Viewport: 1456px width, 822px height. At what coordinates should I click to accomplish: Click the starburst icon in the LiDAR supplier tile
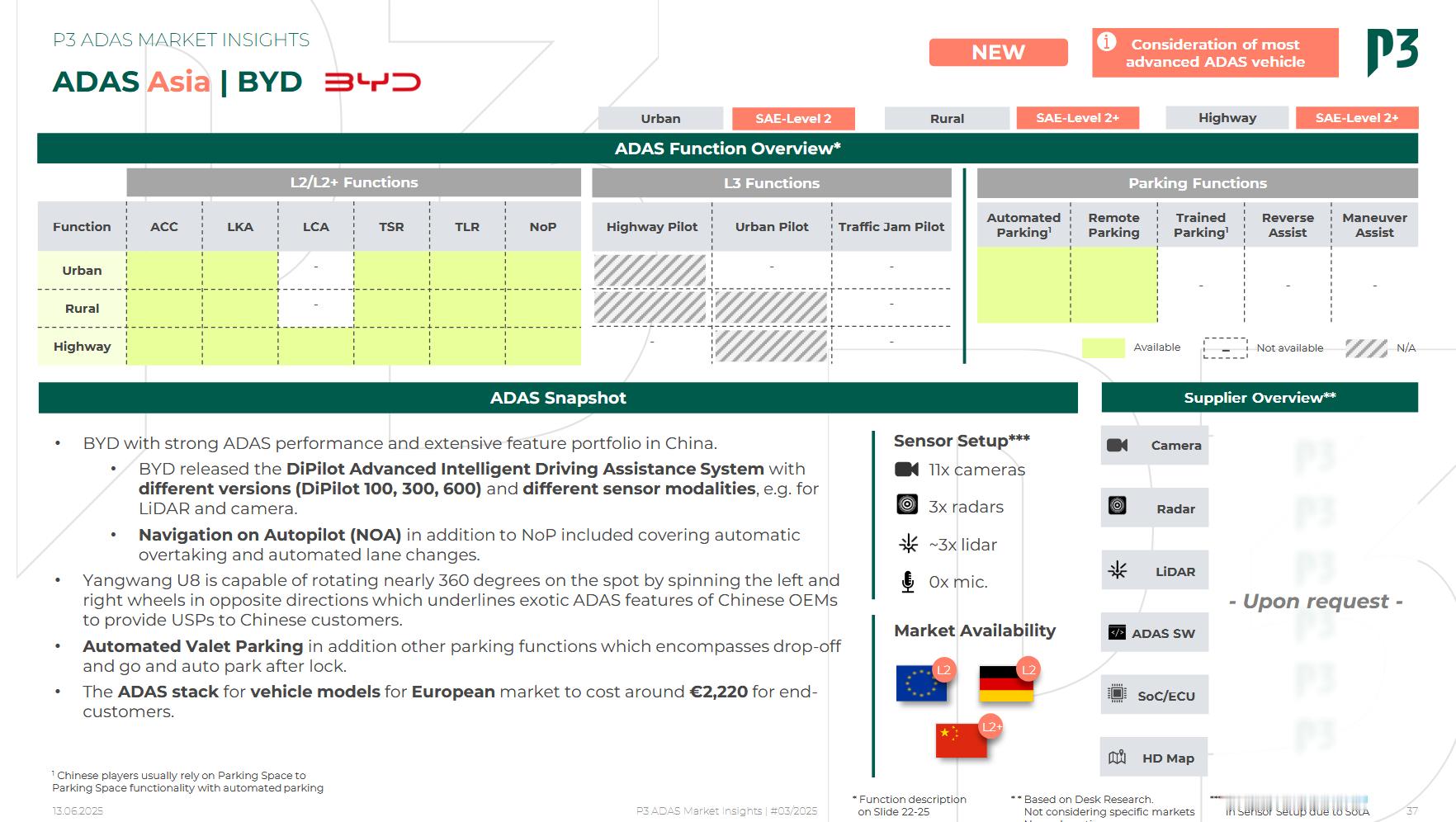click(x=1118, y=569)
